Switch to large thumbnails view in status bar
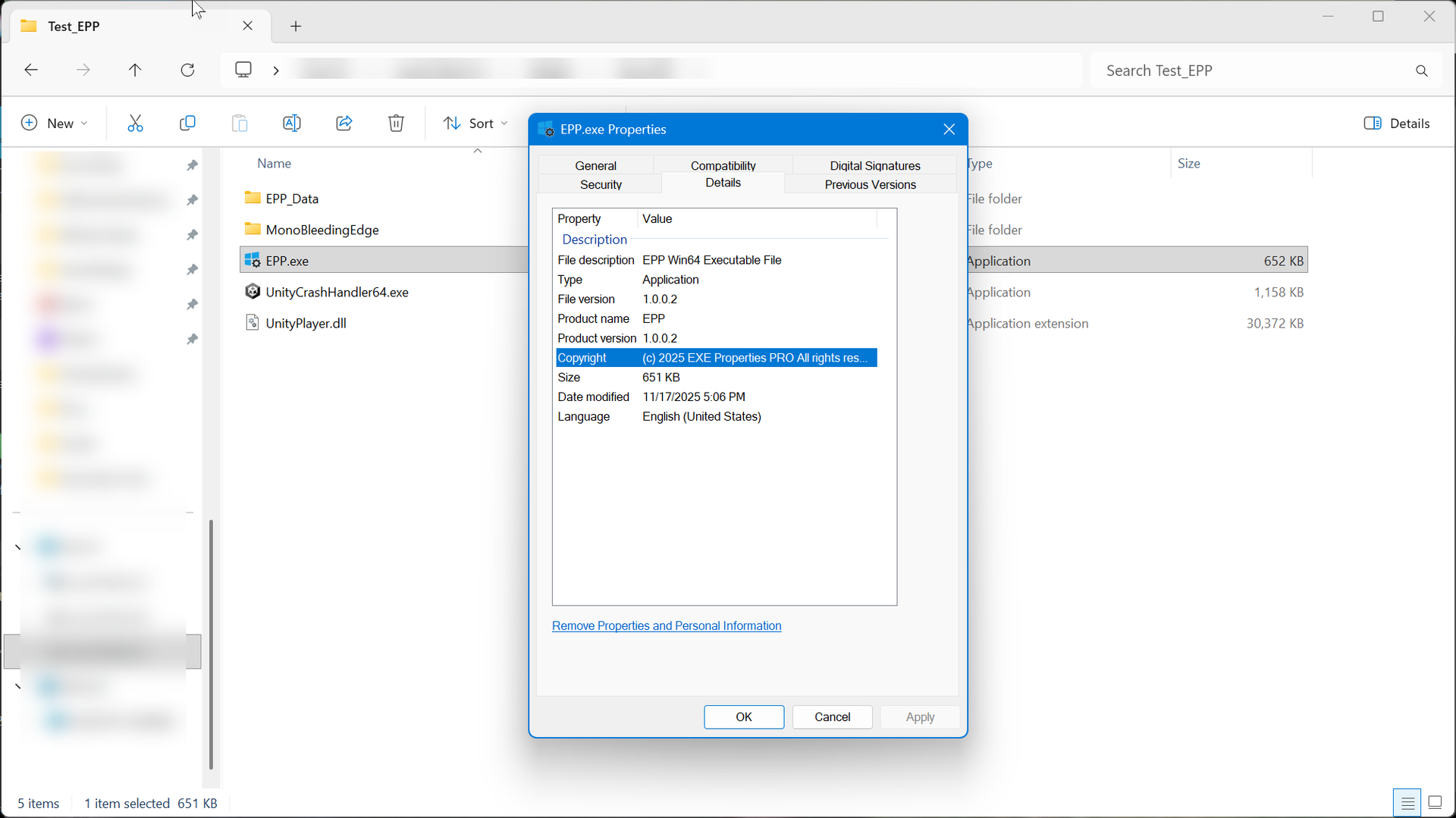Image resolution: width=1456 pixels, height=818 pixels. coord(1435,802)
